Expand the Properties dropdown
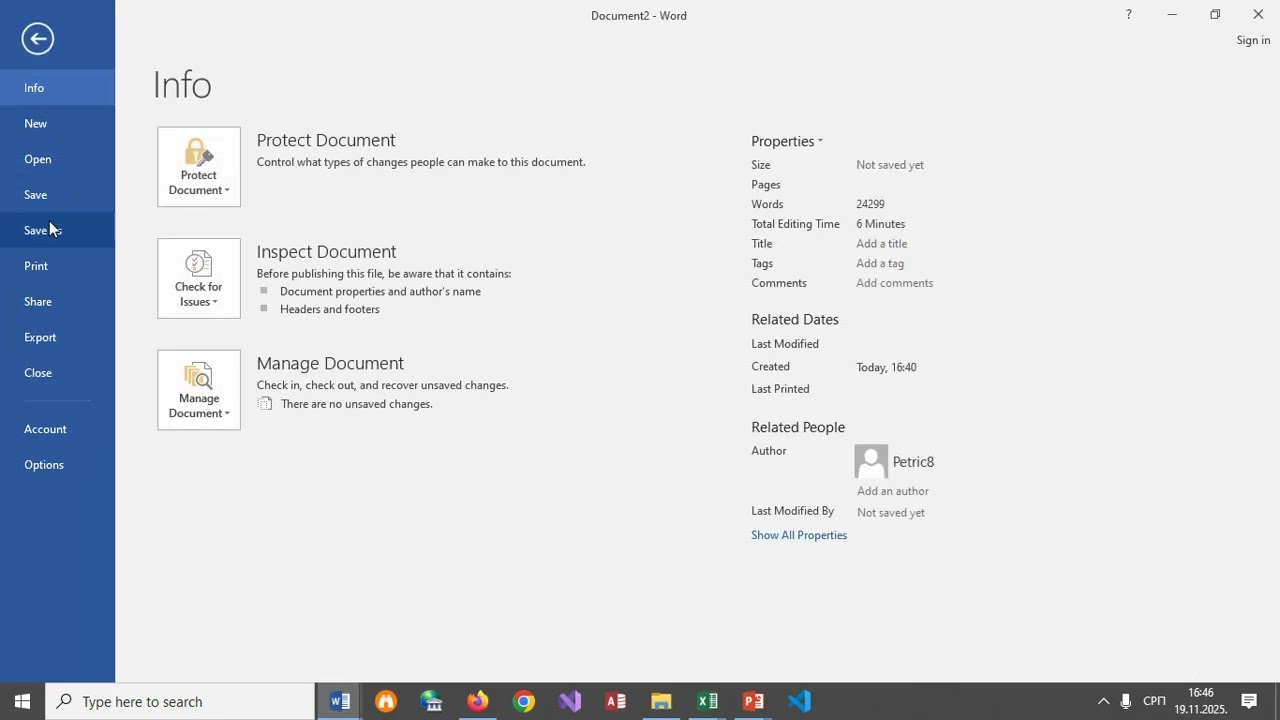 pos(787,141)
